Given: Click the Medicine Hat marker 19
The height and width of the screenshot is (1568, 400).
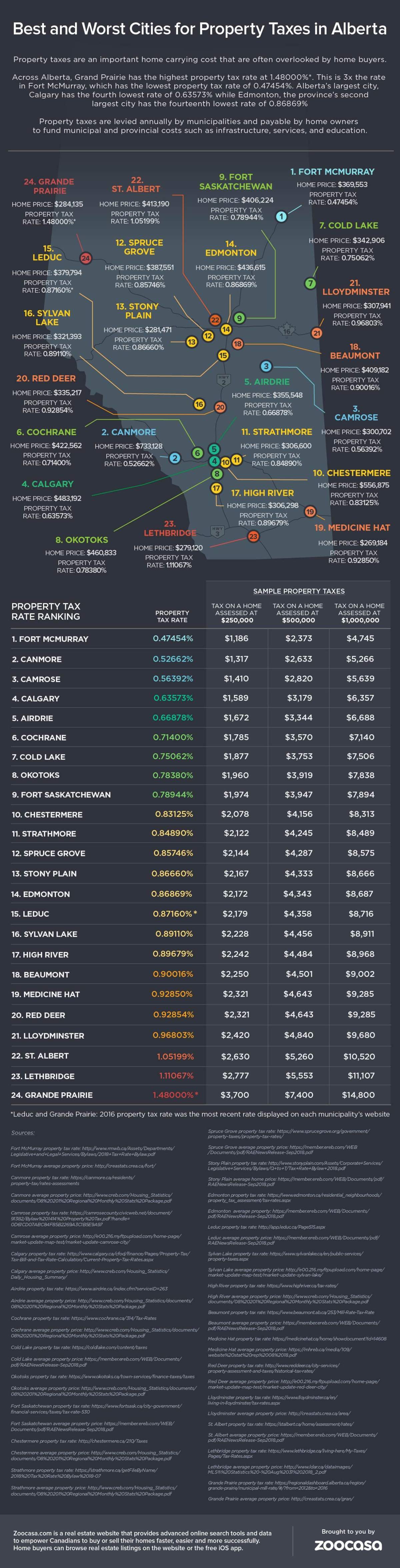Looking at the screenshot, I should click(x=310, y=511).
